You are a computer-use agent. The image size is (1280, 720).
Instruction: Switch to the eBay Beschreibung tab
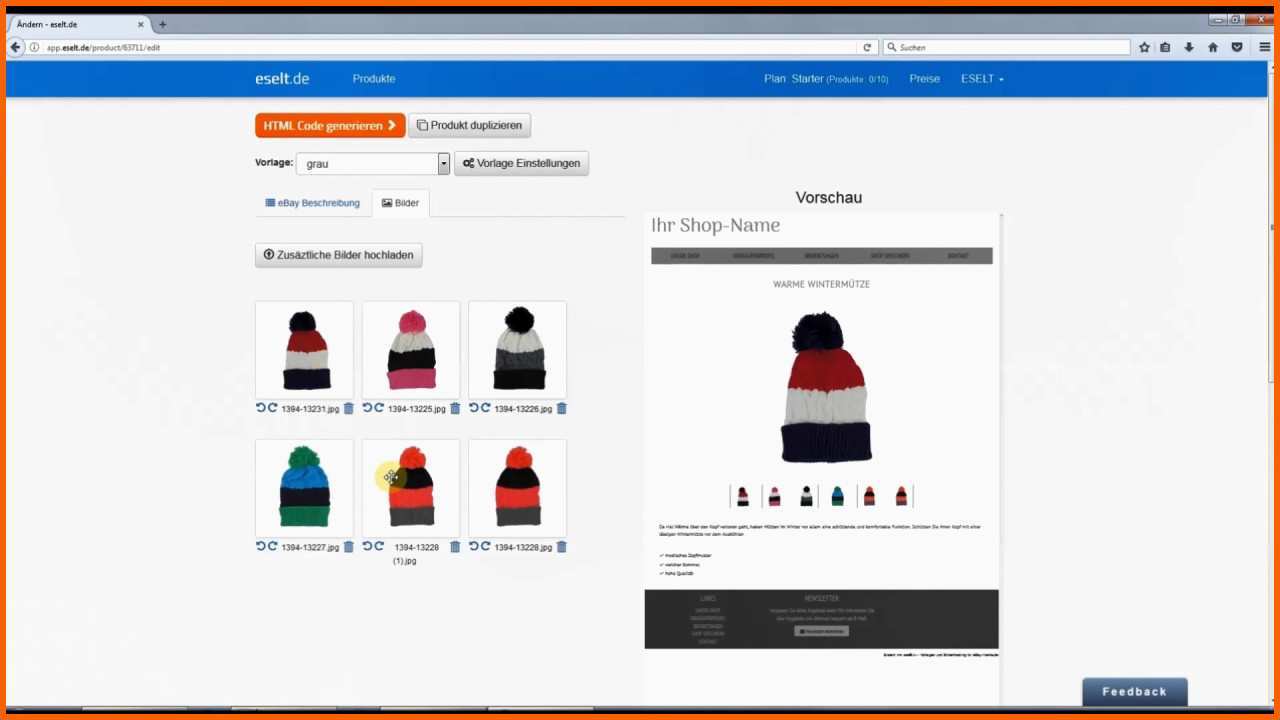coord(312,203)
